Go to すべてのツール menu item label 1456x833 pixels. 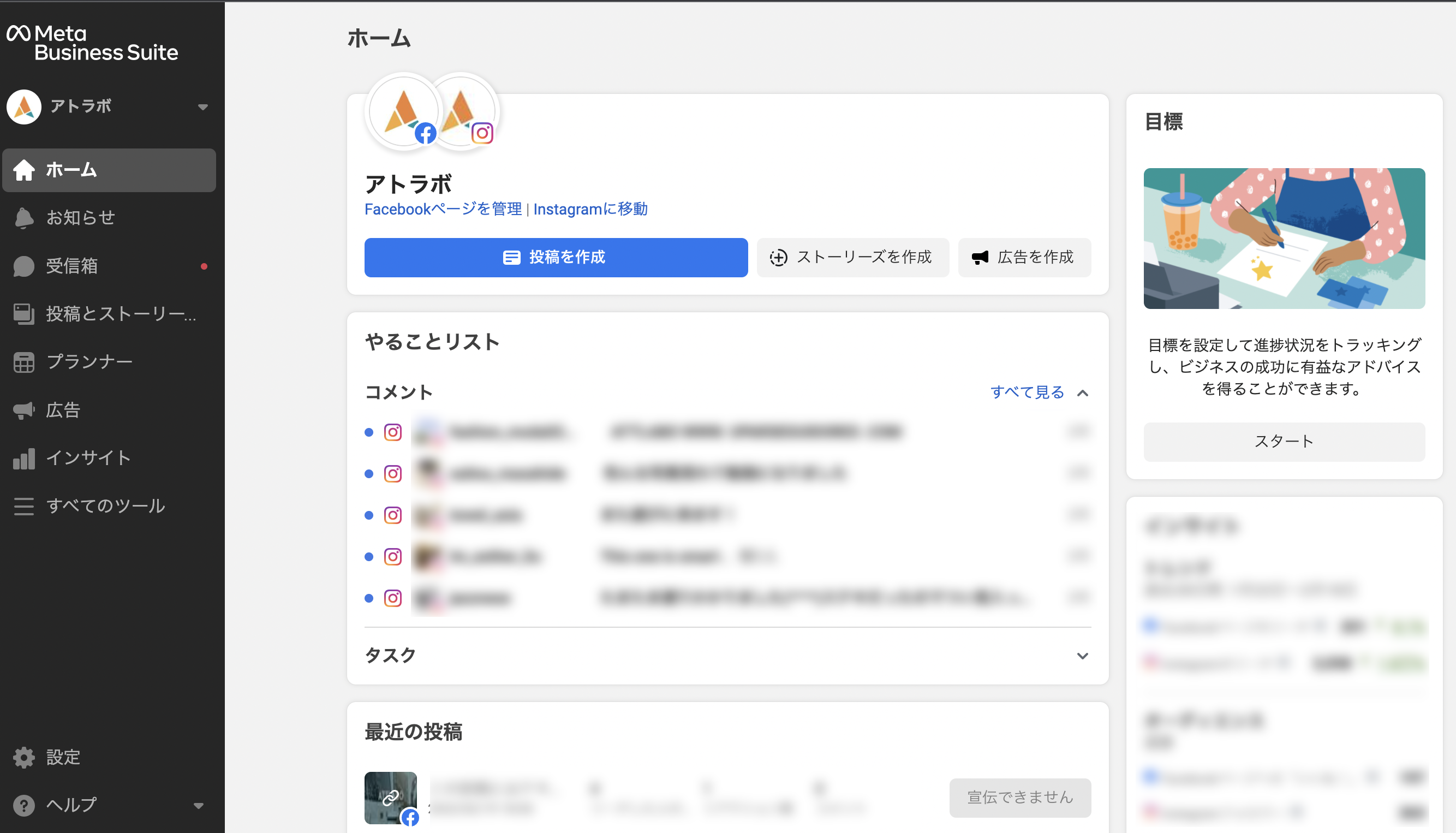pyautogui.click(x=106, y=507)
